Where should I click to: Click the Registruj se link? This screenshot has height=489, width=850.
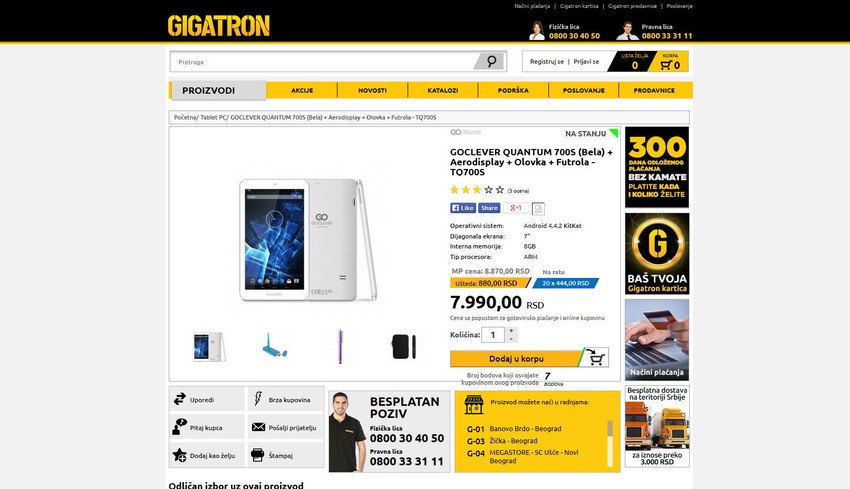click(x=546, y=62)
